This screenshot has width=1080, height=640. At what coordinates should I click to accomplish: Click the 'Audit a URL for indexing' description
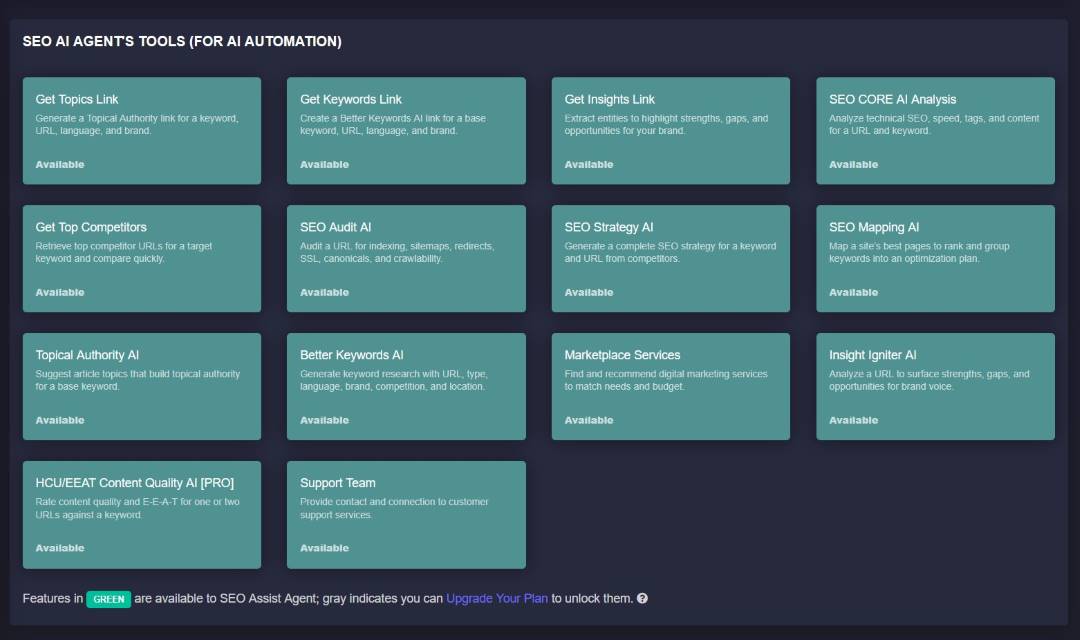[x=397, y=252]
